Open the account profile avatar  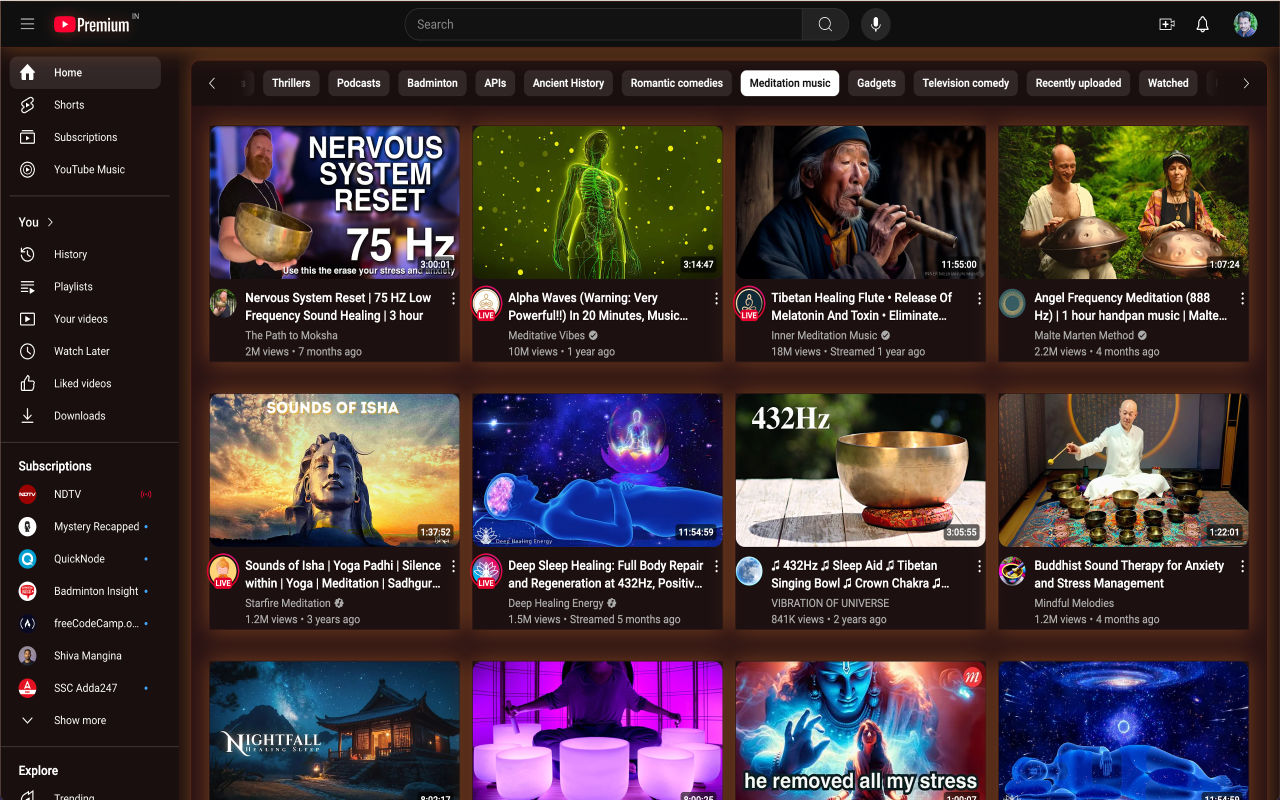coord(1245,24)
